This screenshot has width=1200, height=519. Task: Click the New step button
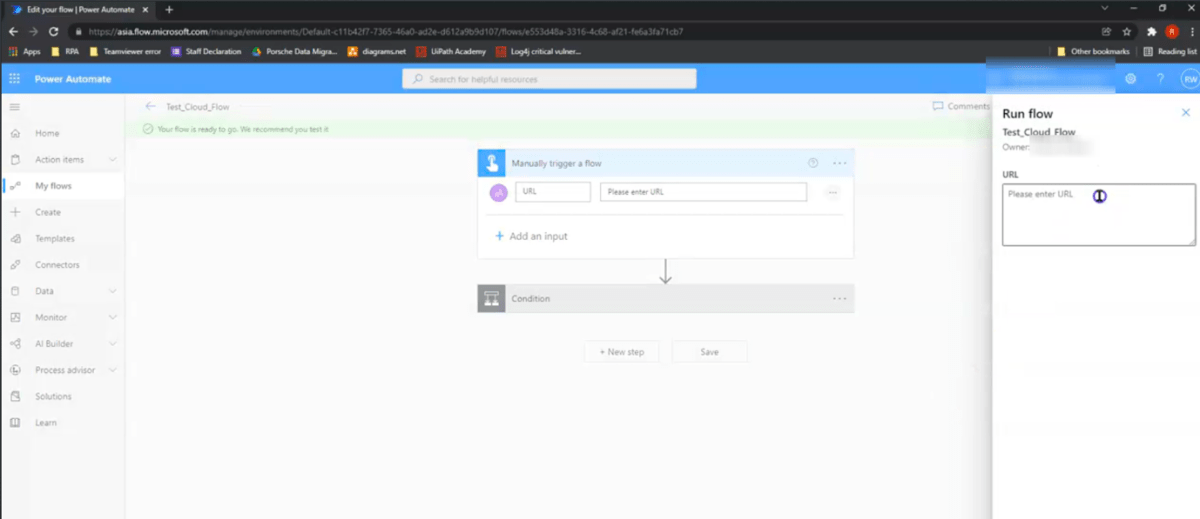tap(622, 352)
